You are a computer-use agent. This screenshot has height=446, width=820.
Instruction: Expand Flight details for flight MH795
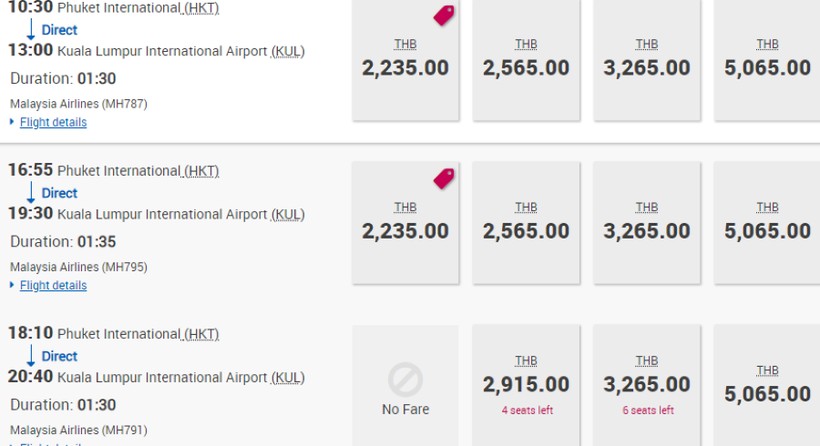pyautogui.click(x=53, y=285)
